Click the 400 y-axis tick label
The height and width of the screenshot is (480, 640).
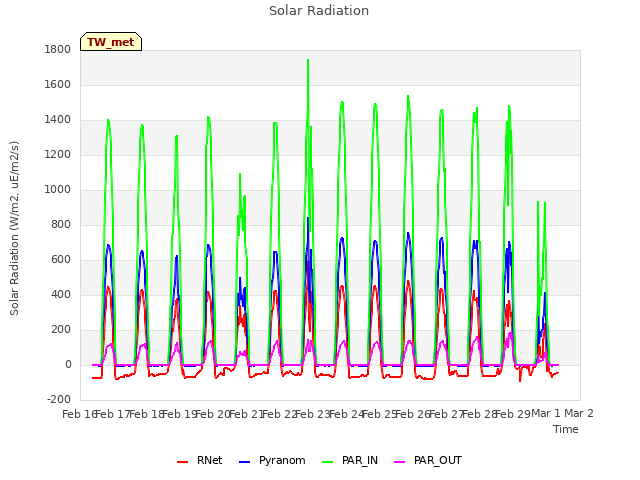[61, 295]
